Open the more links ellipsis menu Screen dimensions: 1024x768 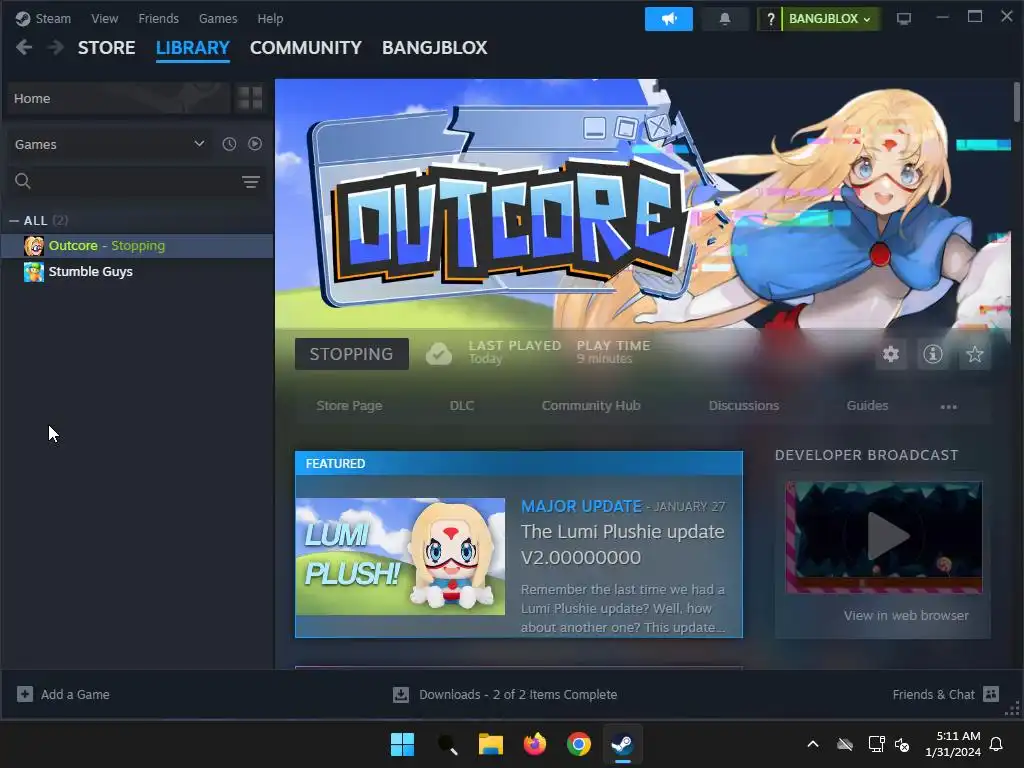click(948, 406)
